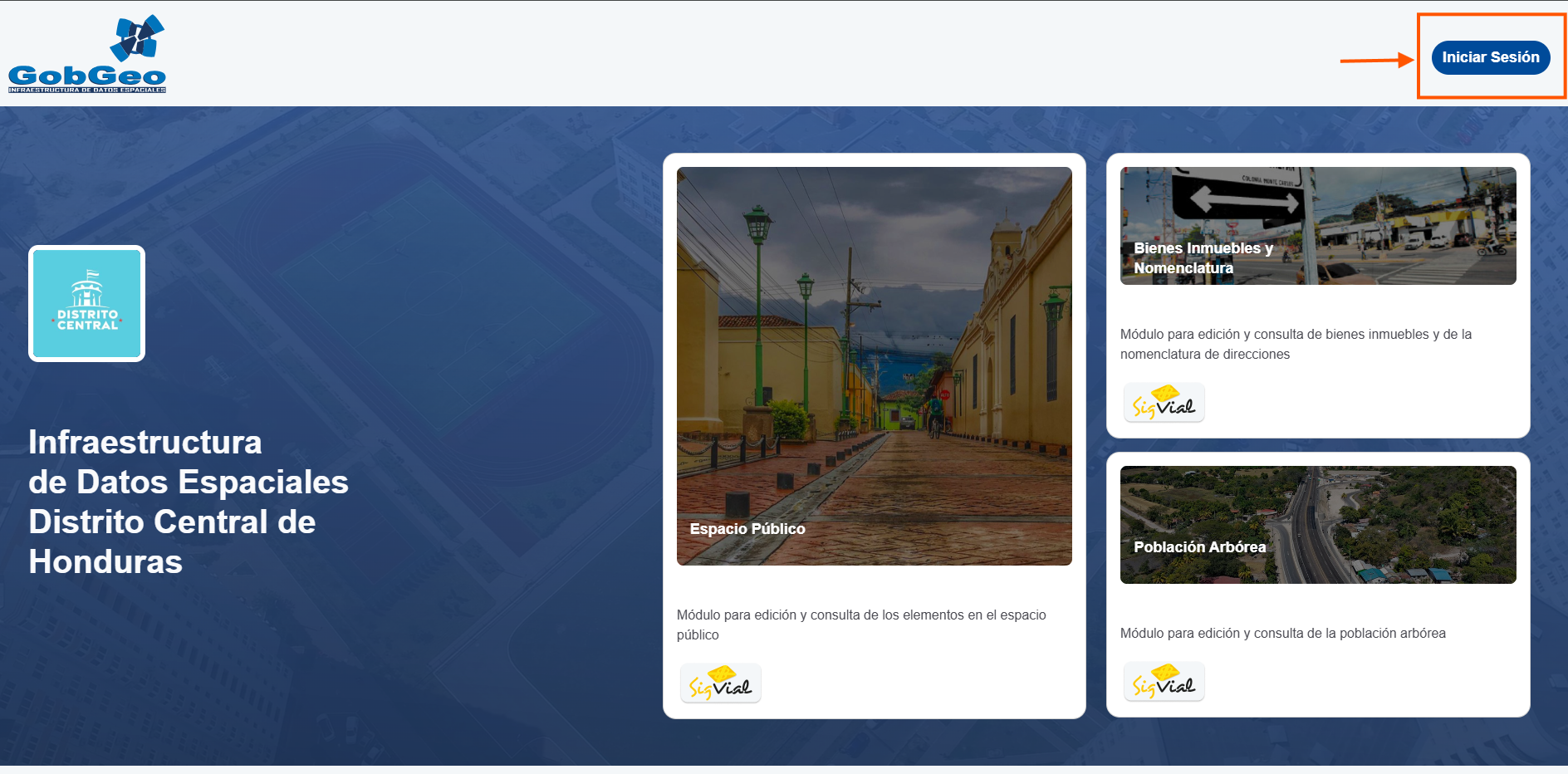
Task: Click the Infraestructura de Datos Espaciales heading
Action: tap(189, 502)
